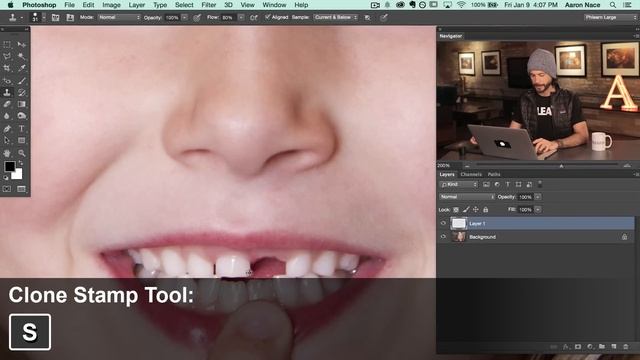Select the Pen tool

[x=7, y=129]
